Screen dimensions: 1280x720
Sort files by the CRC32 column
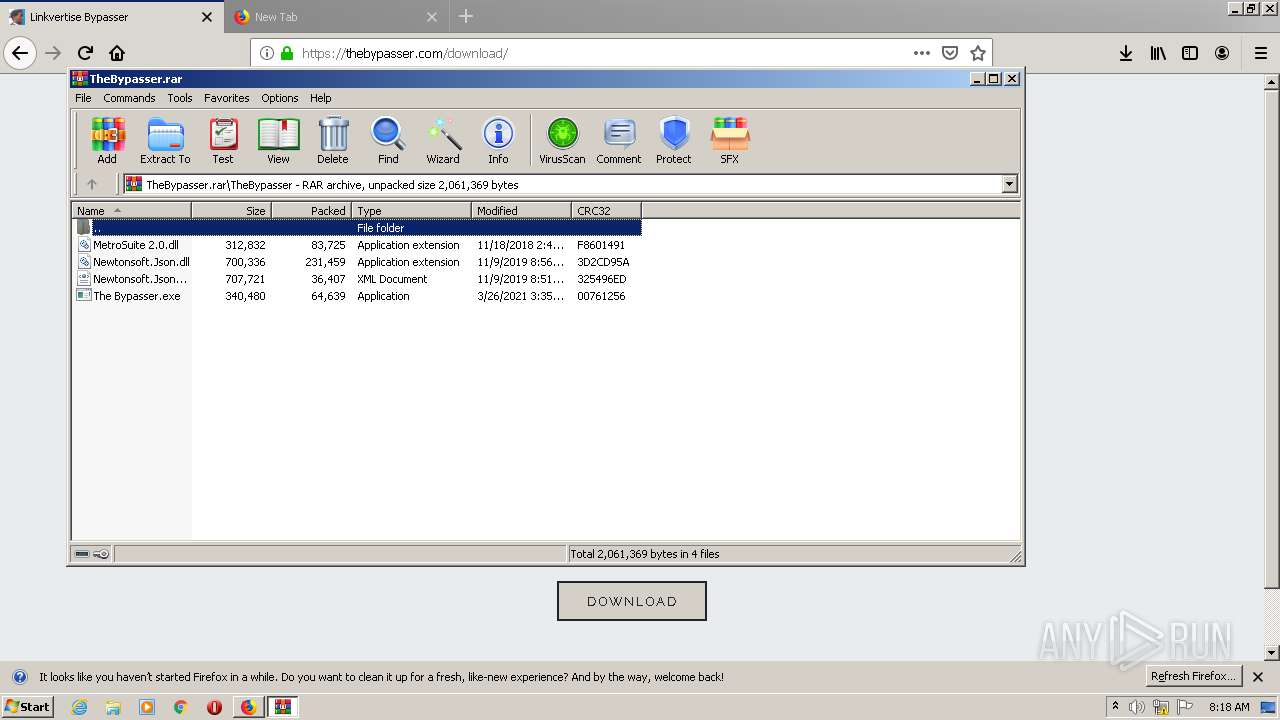pos(606,211)
